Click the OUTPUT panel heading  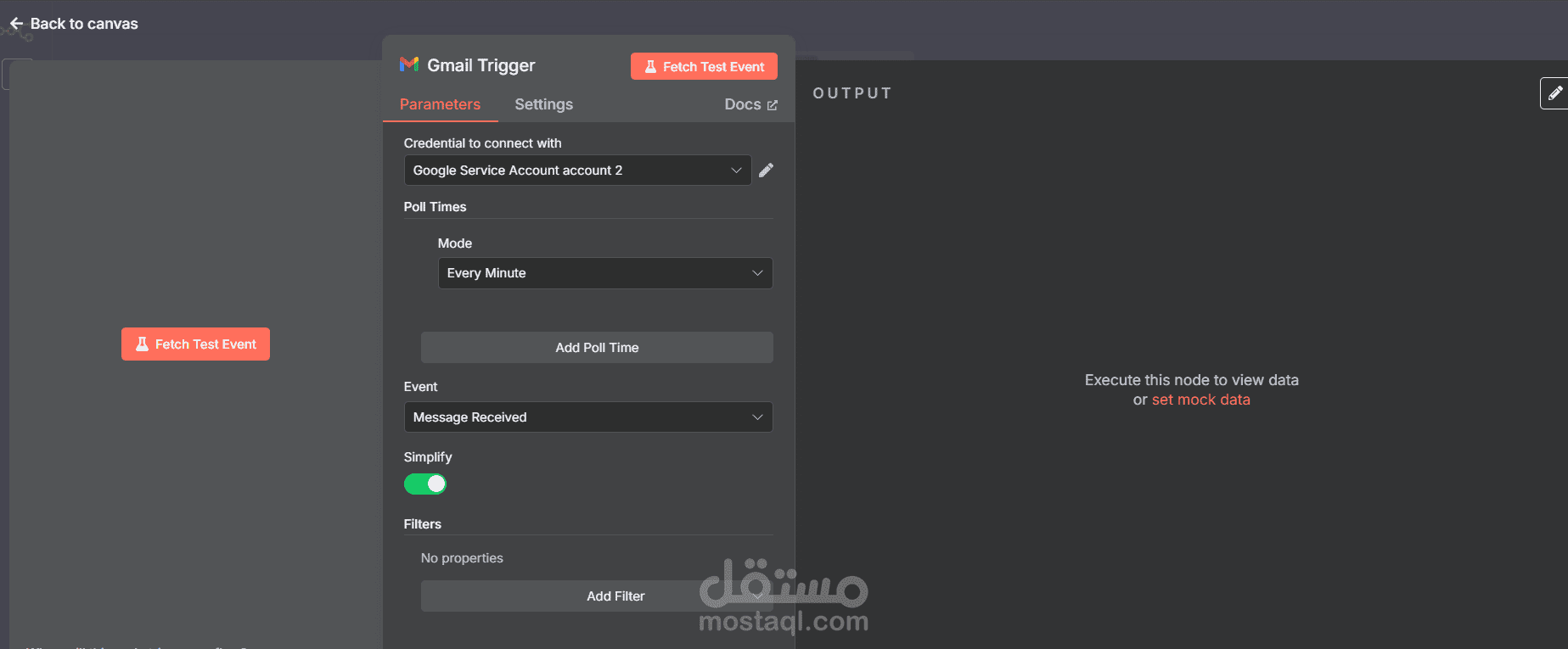click(x=852, y=93)
